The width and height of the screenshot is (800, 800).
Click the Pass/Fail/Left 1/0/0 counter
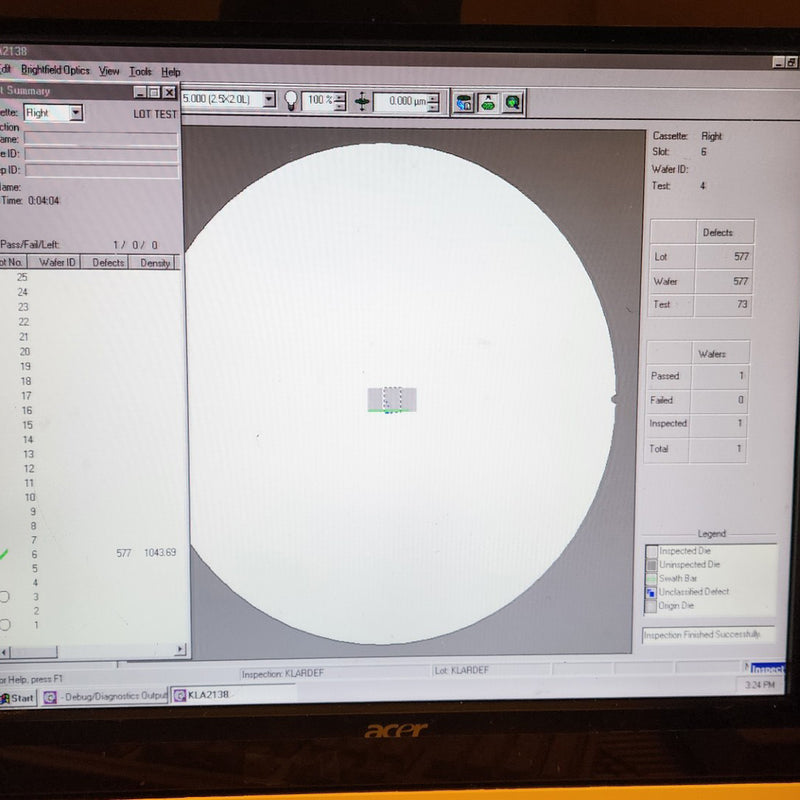click(x=136, y=245)
